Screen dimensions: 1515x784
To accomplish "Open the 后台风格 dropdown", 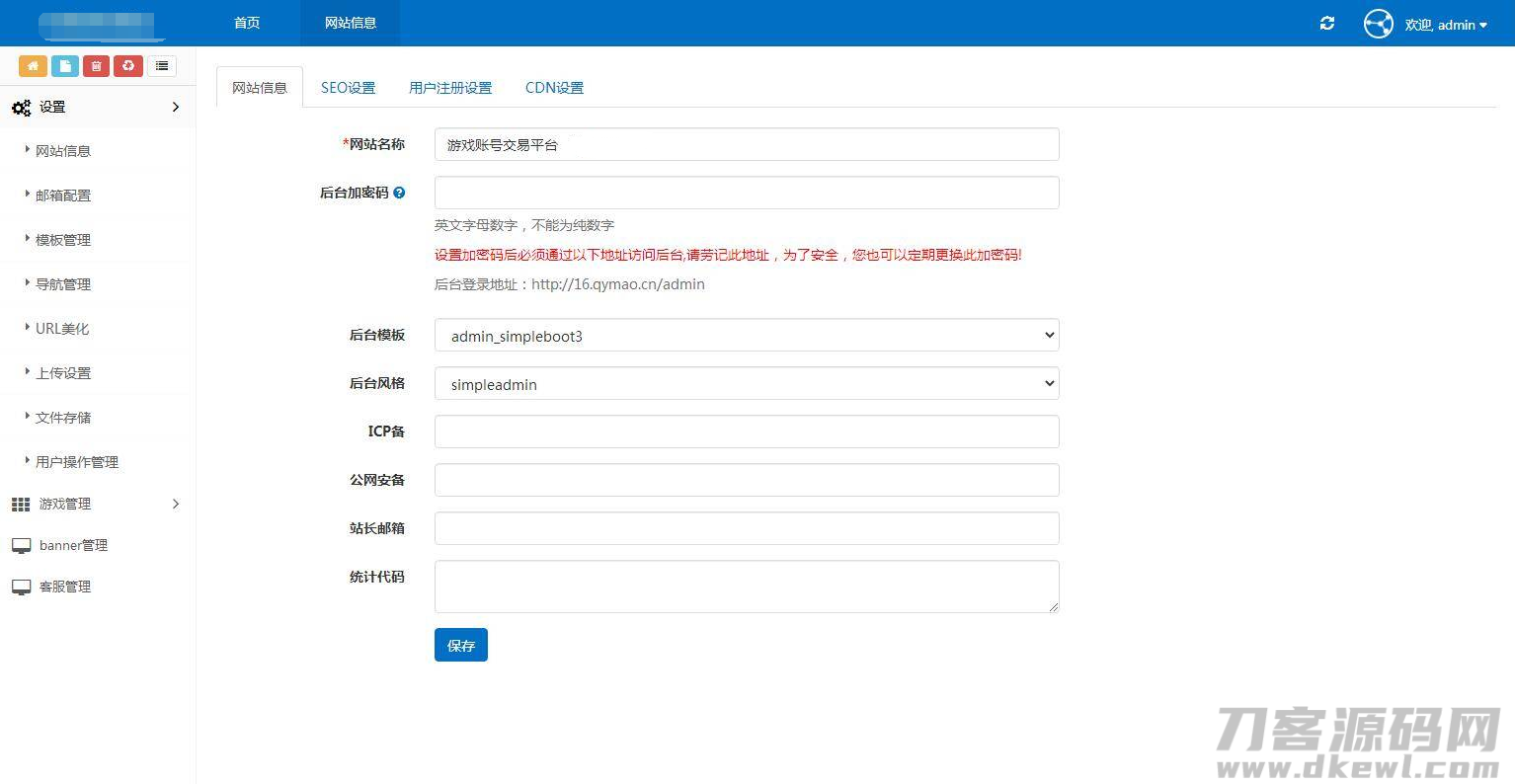I will (x=746, y=384).
